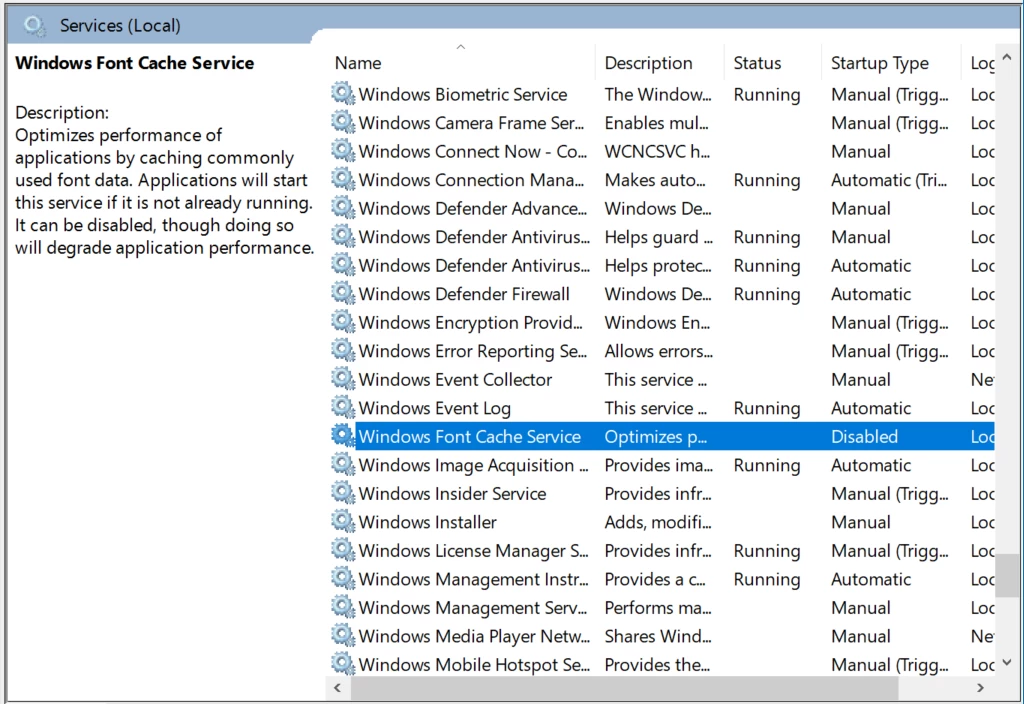
Task: Sort services by the Description column header
Action: 660,63
